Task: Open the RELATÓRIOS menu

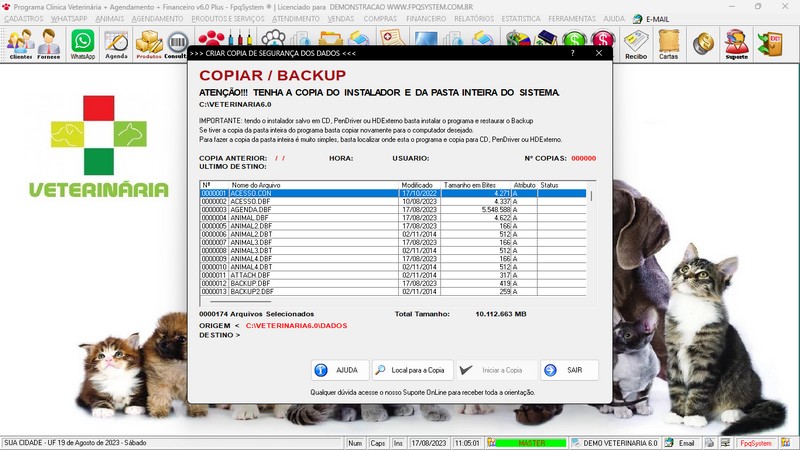Action: (x=472, y=19)
